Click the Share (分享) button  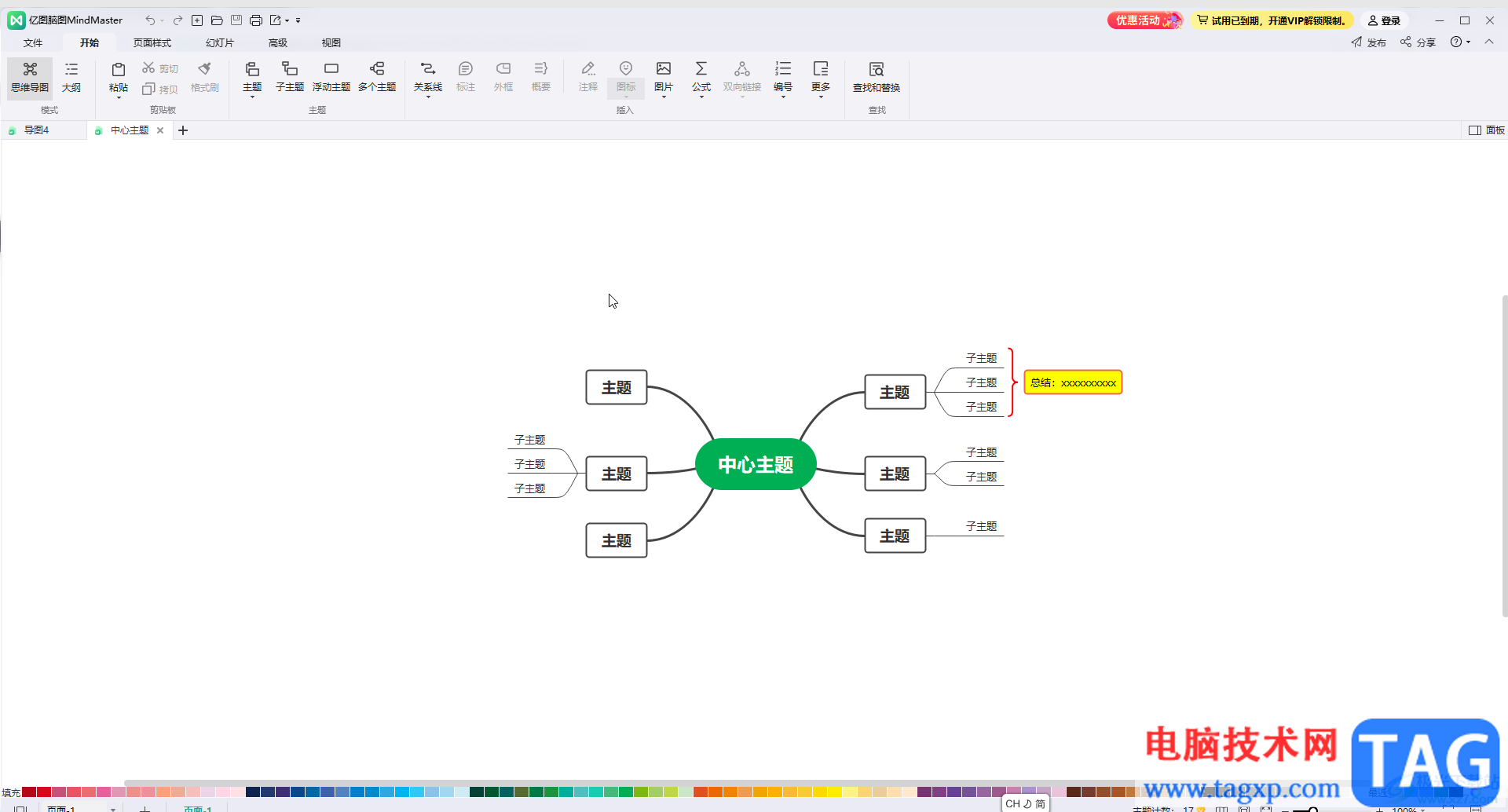(x=1418, y=42)
